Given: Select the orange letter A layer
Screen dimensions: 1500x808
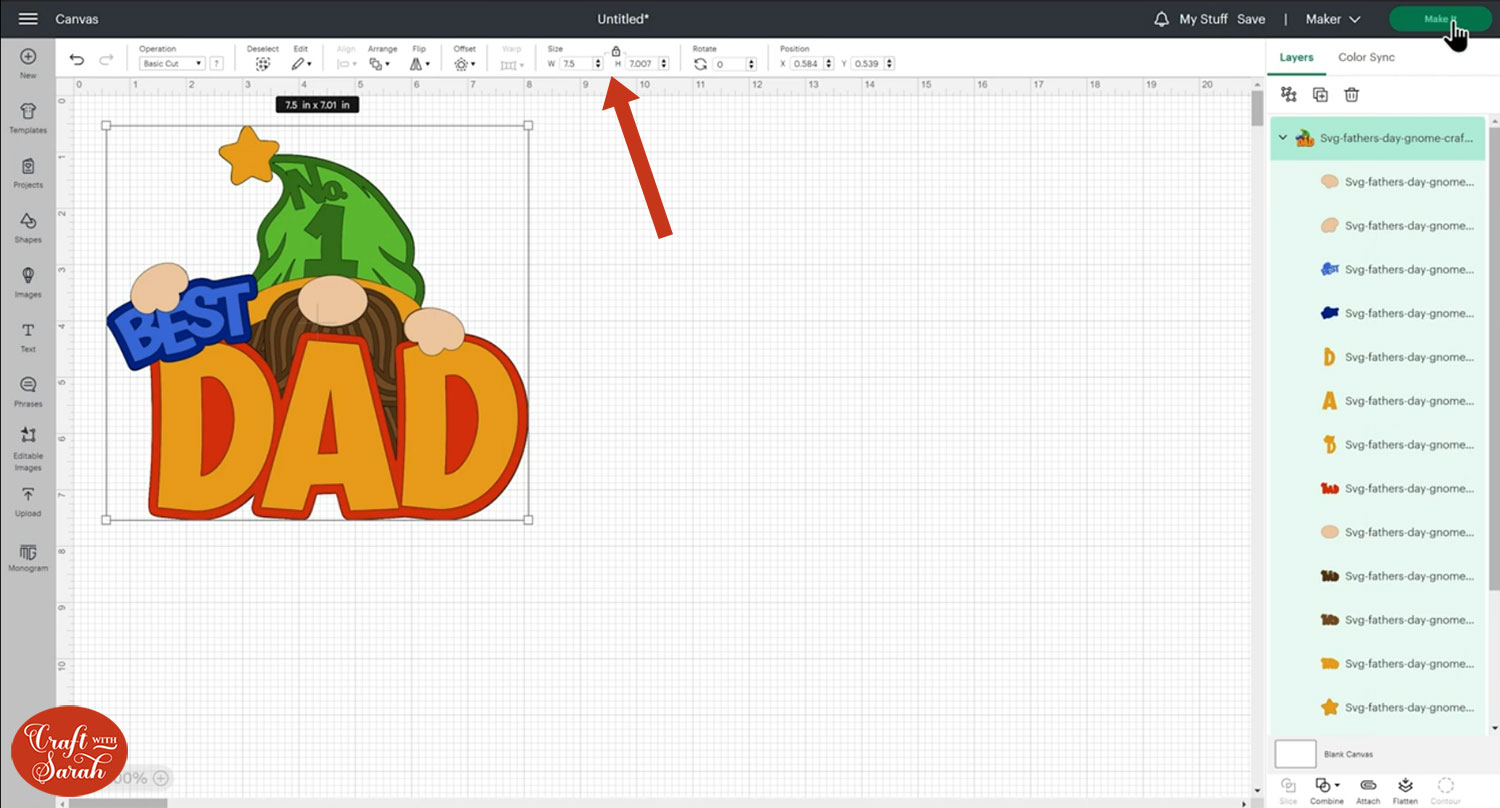Looking at the screenshot, I should pos(1377,401).
